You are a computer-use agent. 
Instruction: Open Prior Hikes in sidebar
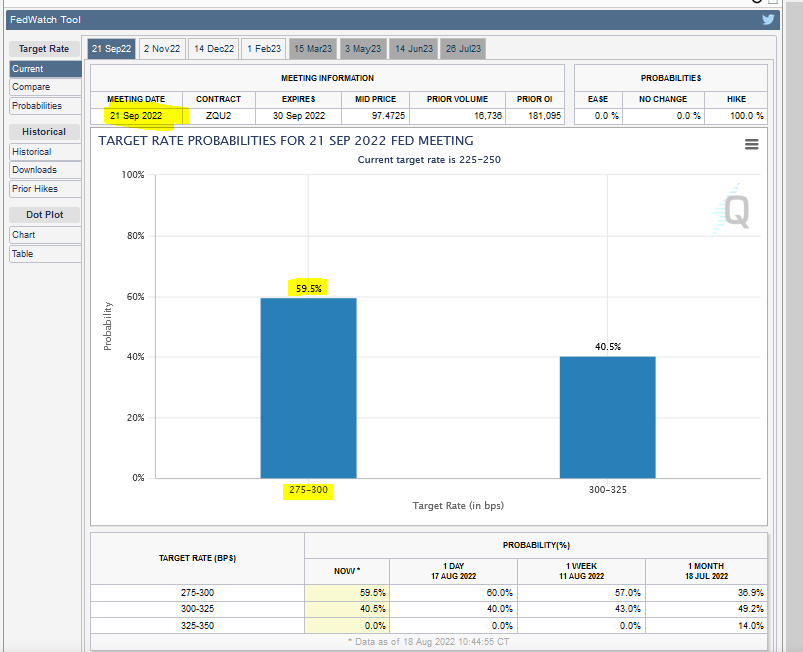click(x=45, y=189)
